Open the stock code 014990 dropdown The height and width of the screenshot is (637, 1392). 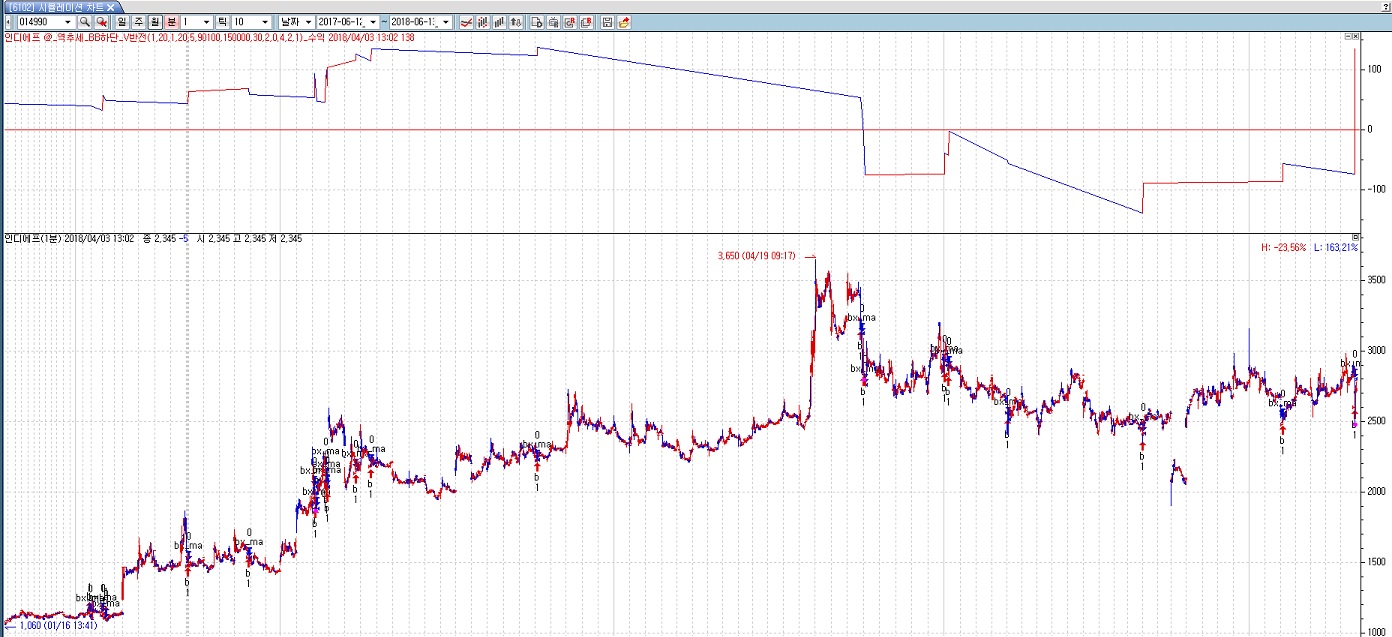[x=67, y=22]
